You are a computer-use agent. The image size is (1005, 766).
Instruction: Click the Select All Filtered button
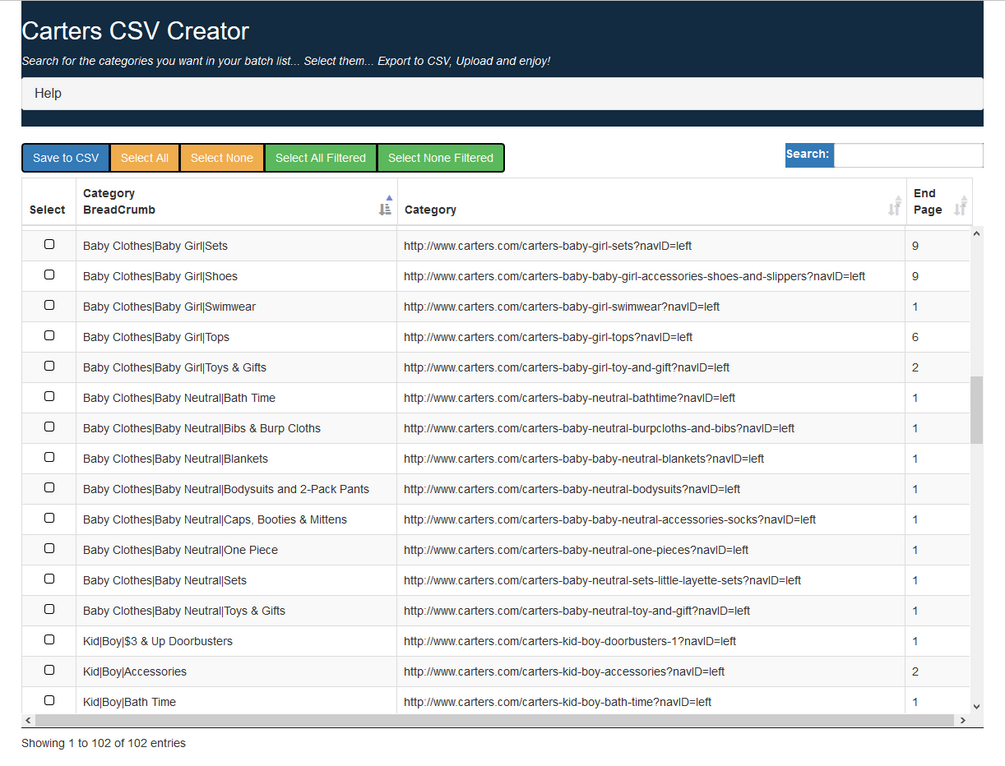pyautogui.click(x=320, y=157)
